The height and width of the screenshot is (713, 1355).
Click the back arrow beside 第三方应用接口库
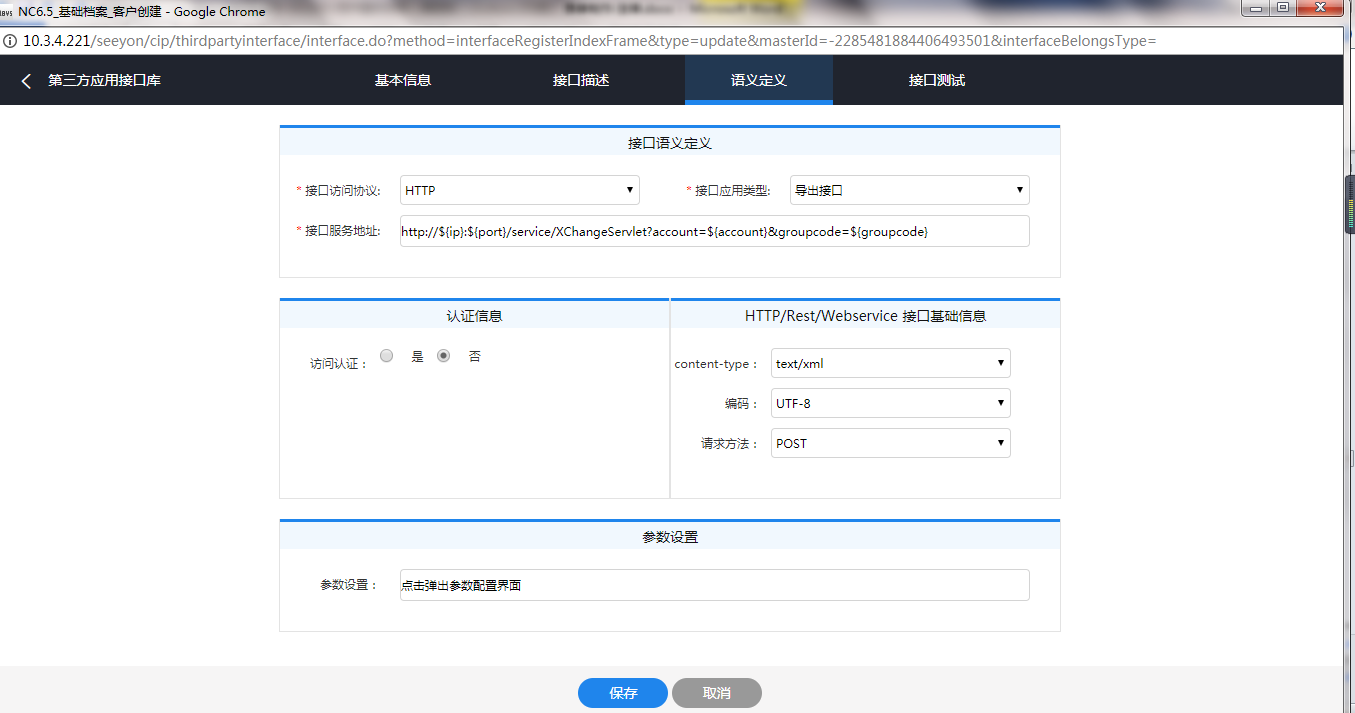pos(26,81)
